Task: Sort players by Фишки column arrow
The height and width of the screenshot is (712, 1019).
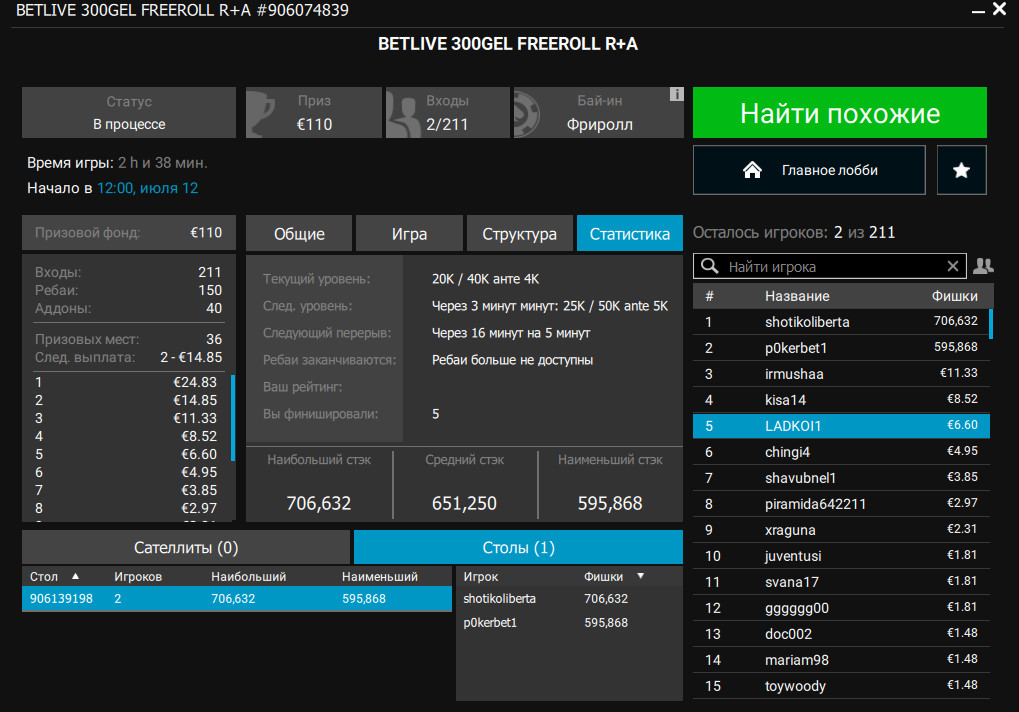Action: [x=640, y=577]
